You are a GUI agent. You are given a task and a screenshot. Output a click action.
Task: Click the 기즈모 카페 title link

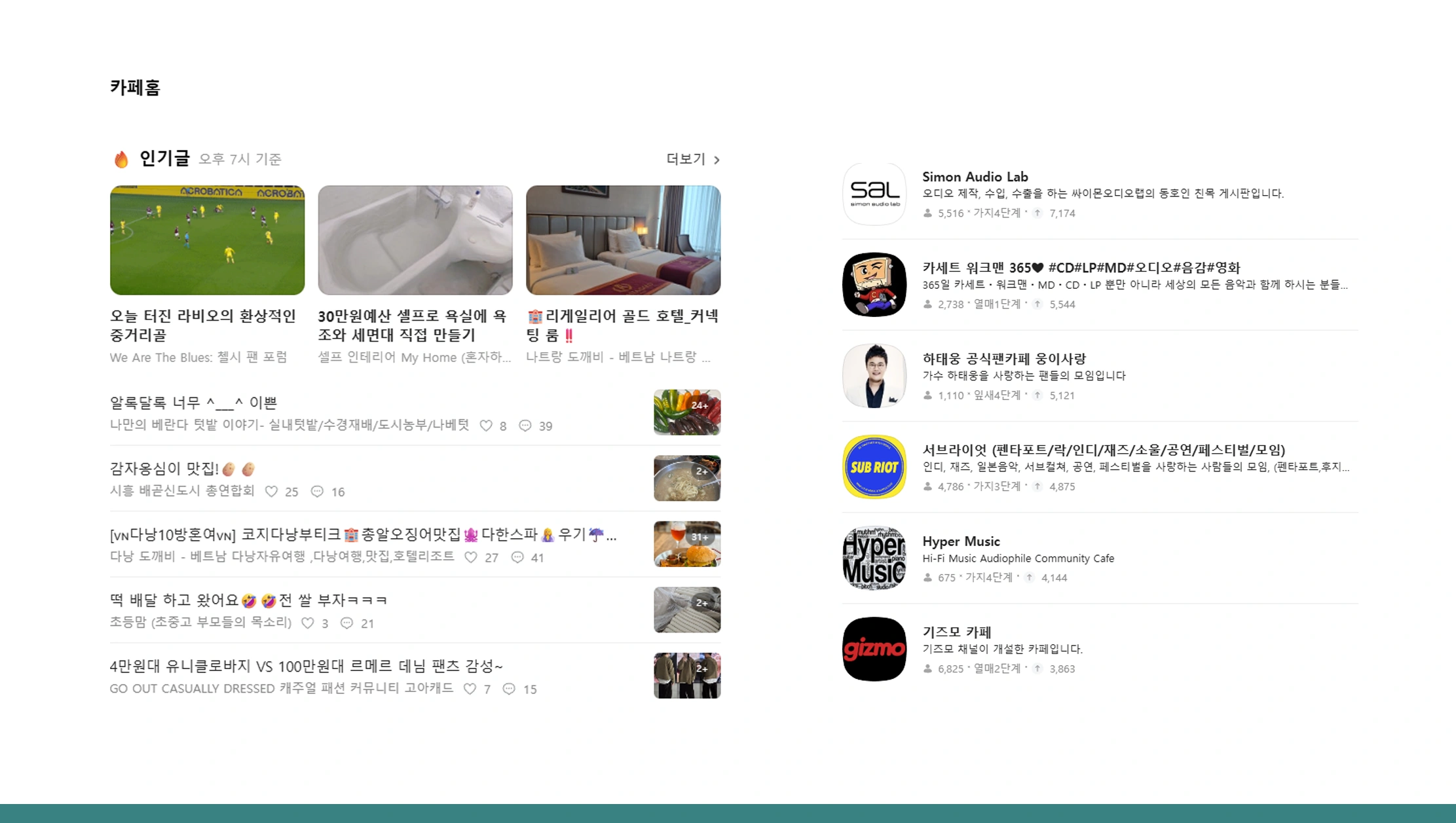pyautogui.click(x=956, y=632)
